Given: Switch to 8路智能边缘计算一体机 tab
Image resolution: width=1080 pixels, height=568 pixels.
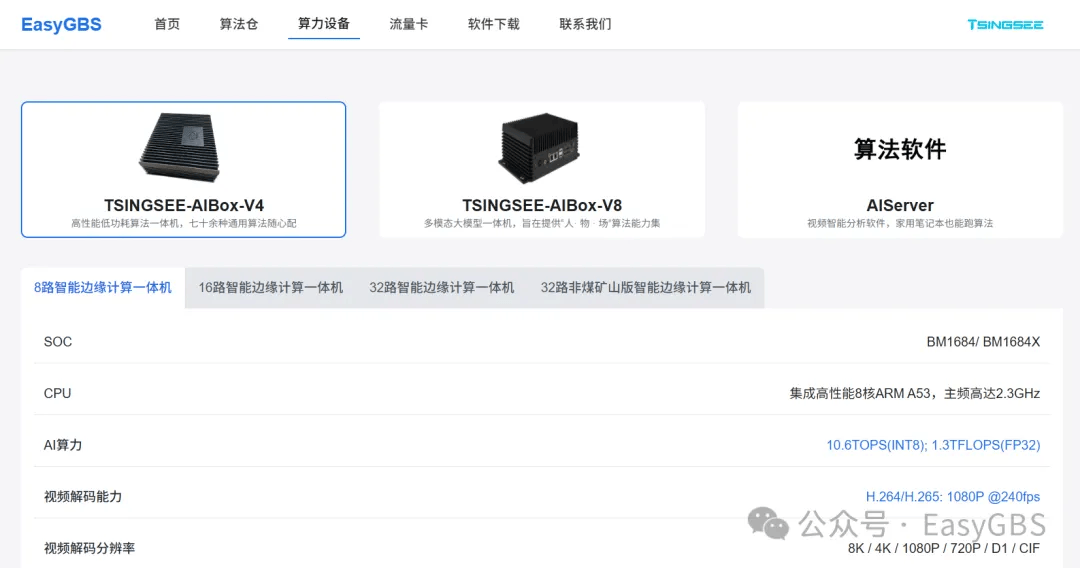Looking at the screenshot, I should [x=103, y=288].
